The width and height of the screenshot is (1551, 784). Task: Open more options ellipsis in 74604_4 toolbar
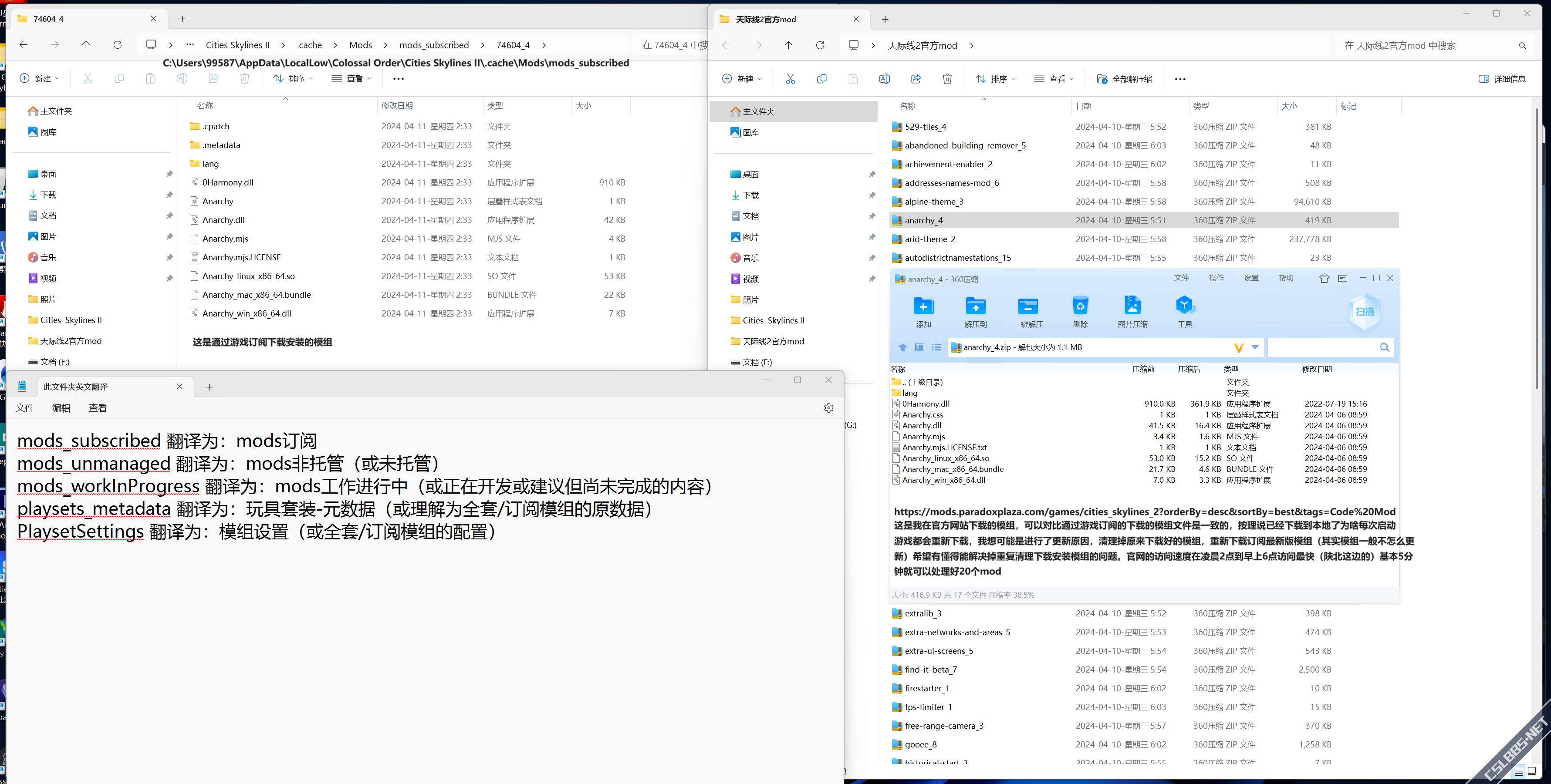point(399,78)
